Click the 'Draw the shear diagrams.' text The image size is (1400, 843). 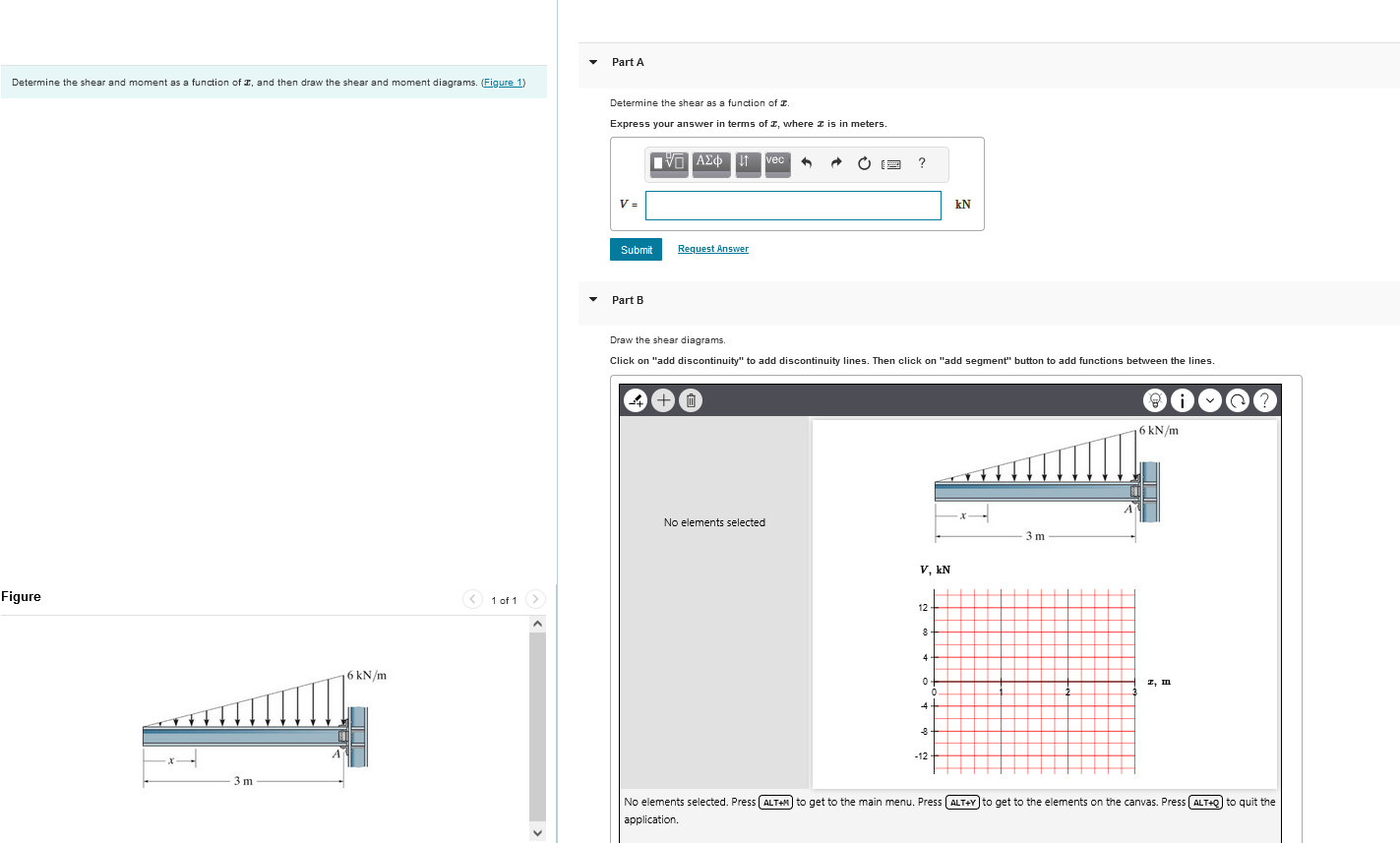(668, 340)
